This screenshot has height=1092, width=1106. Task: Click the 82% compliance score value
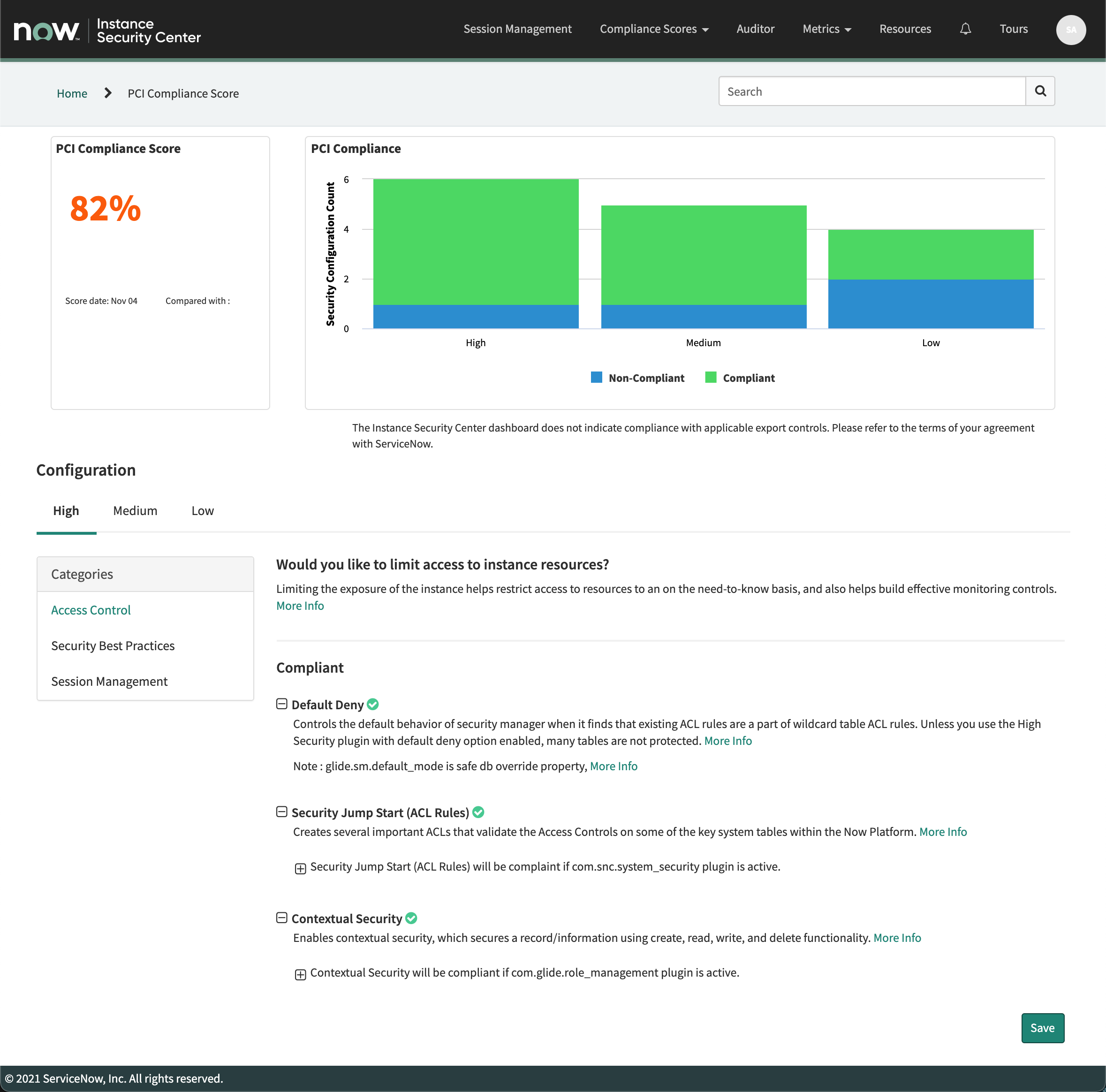[x=106, y=207]
